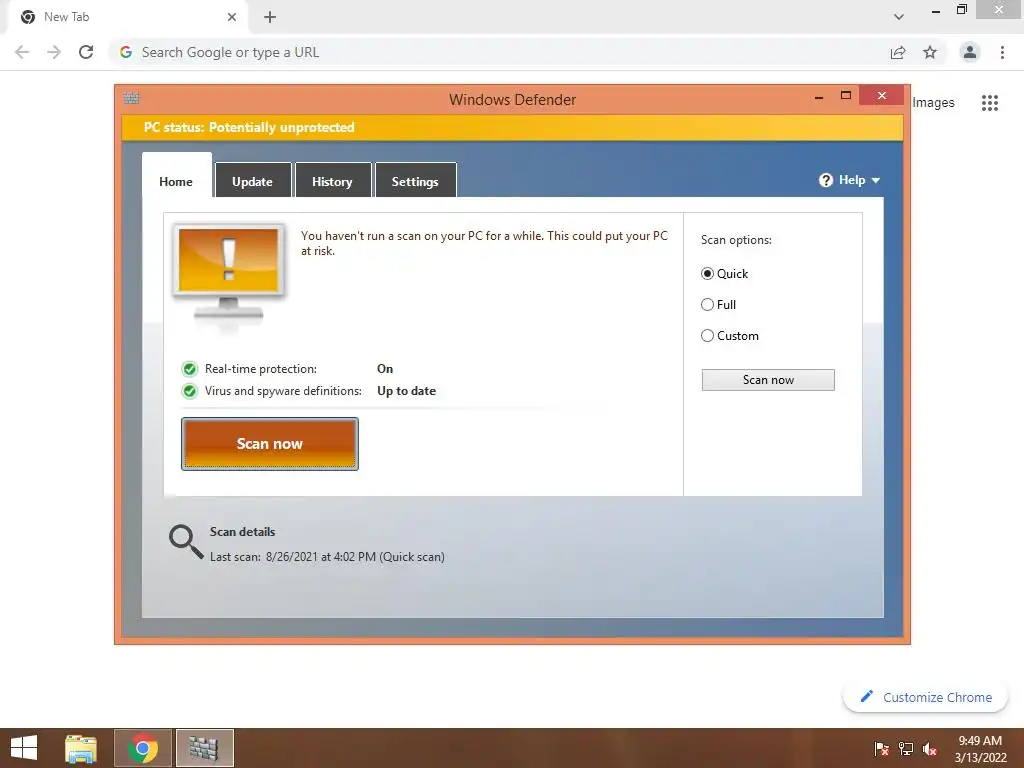Viewport: 1024px width, 768px height.
Task: Open Chrome three-dot menu
Action: (x=1002, y=52)
